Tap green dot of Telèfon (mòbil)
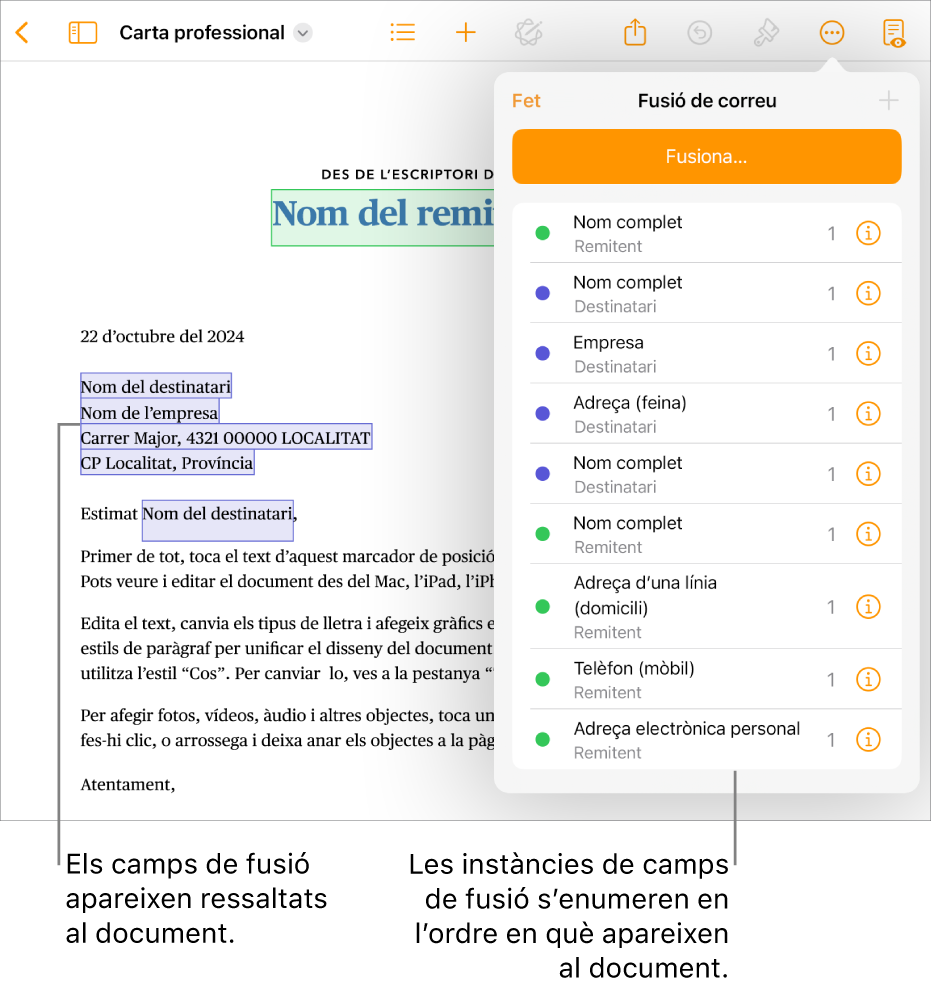The image size is (931, 995). 543,680
